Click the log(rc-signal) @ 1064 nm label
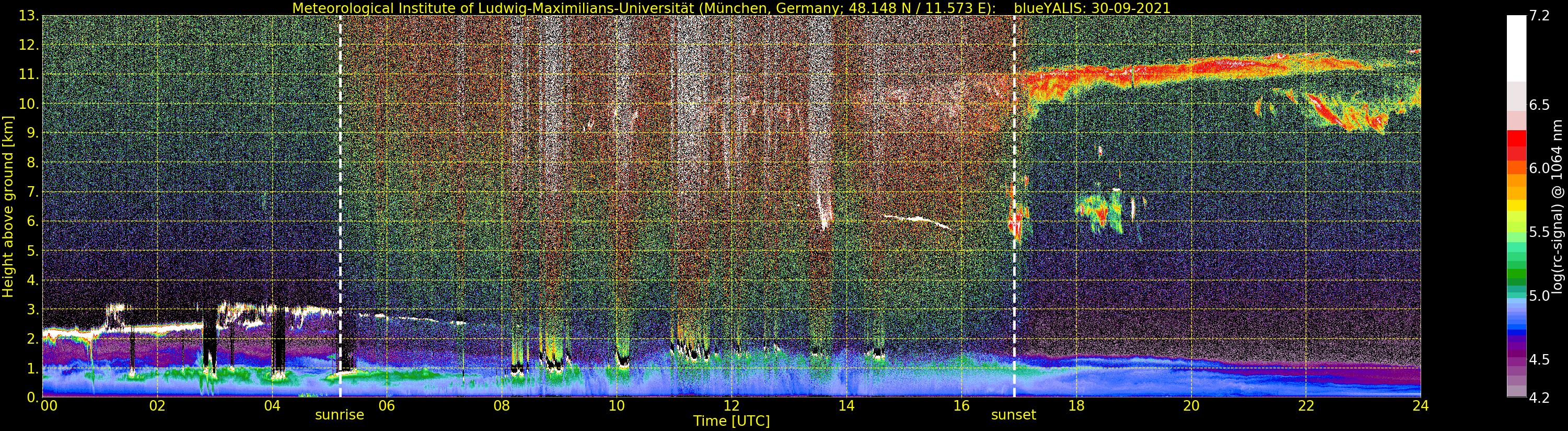The height and width of the screenshot is (431, 1568). tap(1557, 206)
